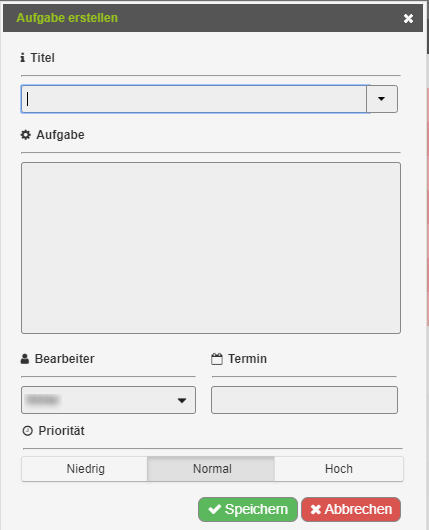Image resolution: width=429 pixels, height=530 pixels.
Task: Focus the Titel text input field
Action: pyautogui.click(x=194, y=99)
